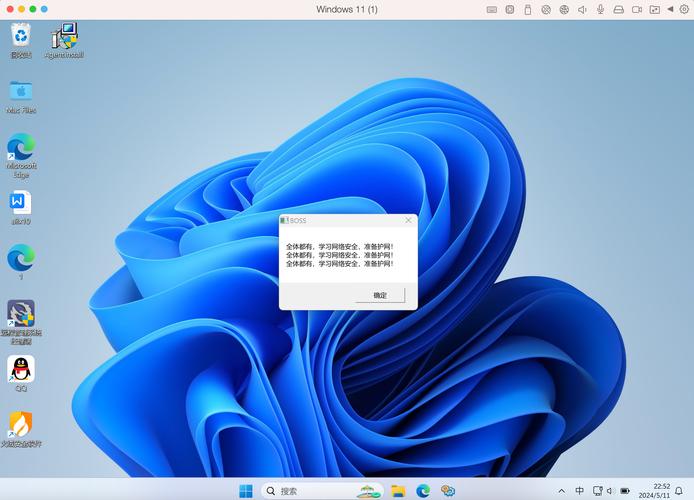This screenshot has height=500, width=694.
Task: Close the BOSS dialog with the X
Action: pos(408,220)
